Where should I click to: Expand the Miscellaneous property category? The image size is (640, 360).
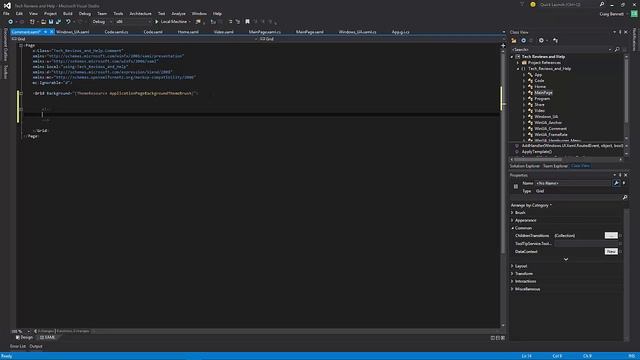click(512, 289)
